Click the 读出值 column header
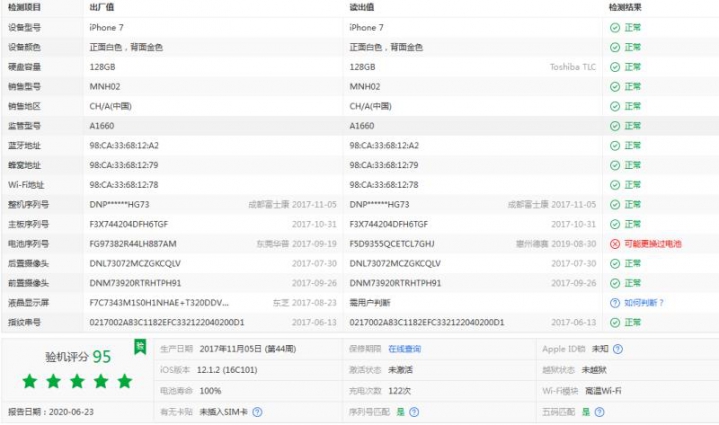 coord(362,7)
